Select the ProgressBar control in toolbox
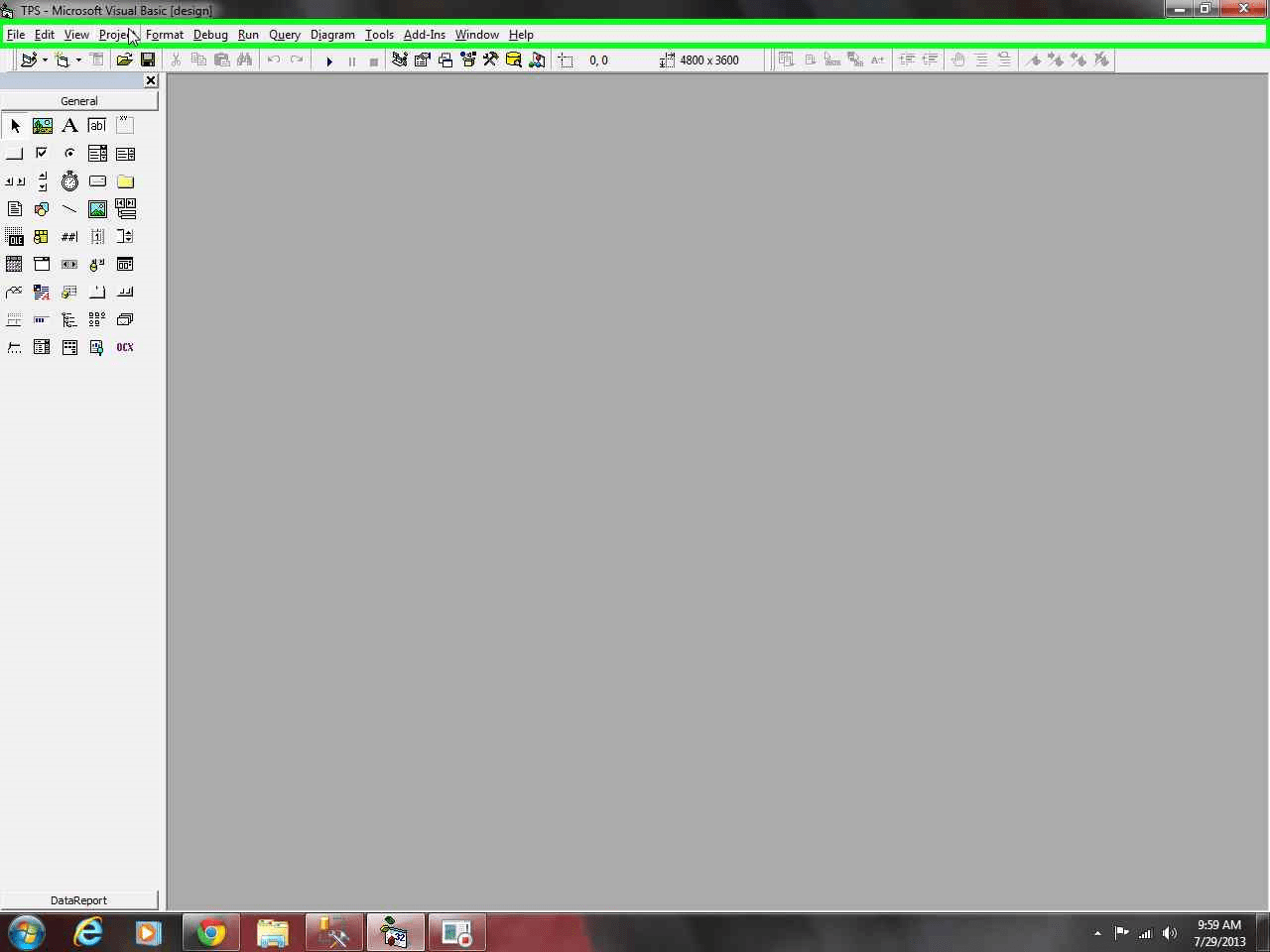 coord(43,319)
